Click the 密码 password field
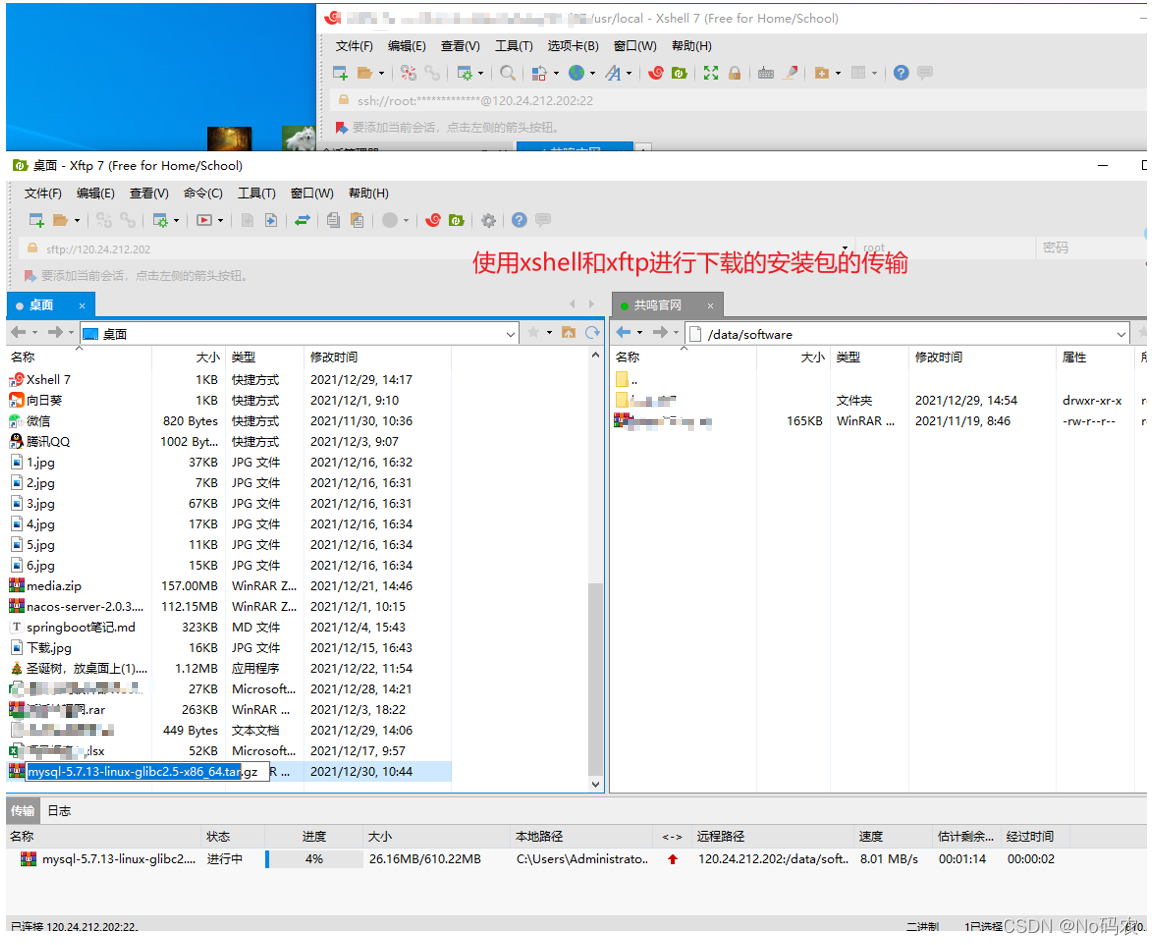This screenshot has height=945, width=1154. pos(1089,248)
